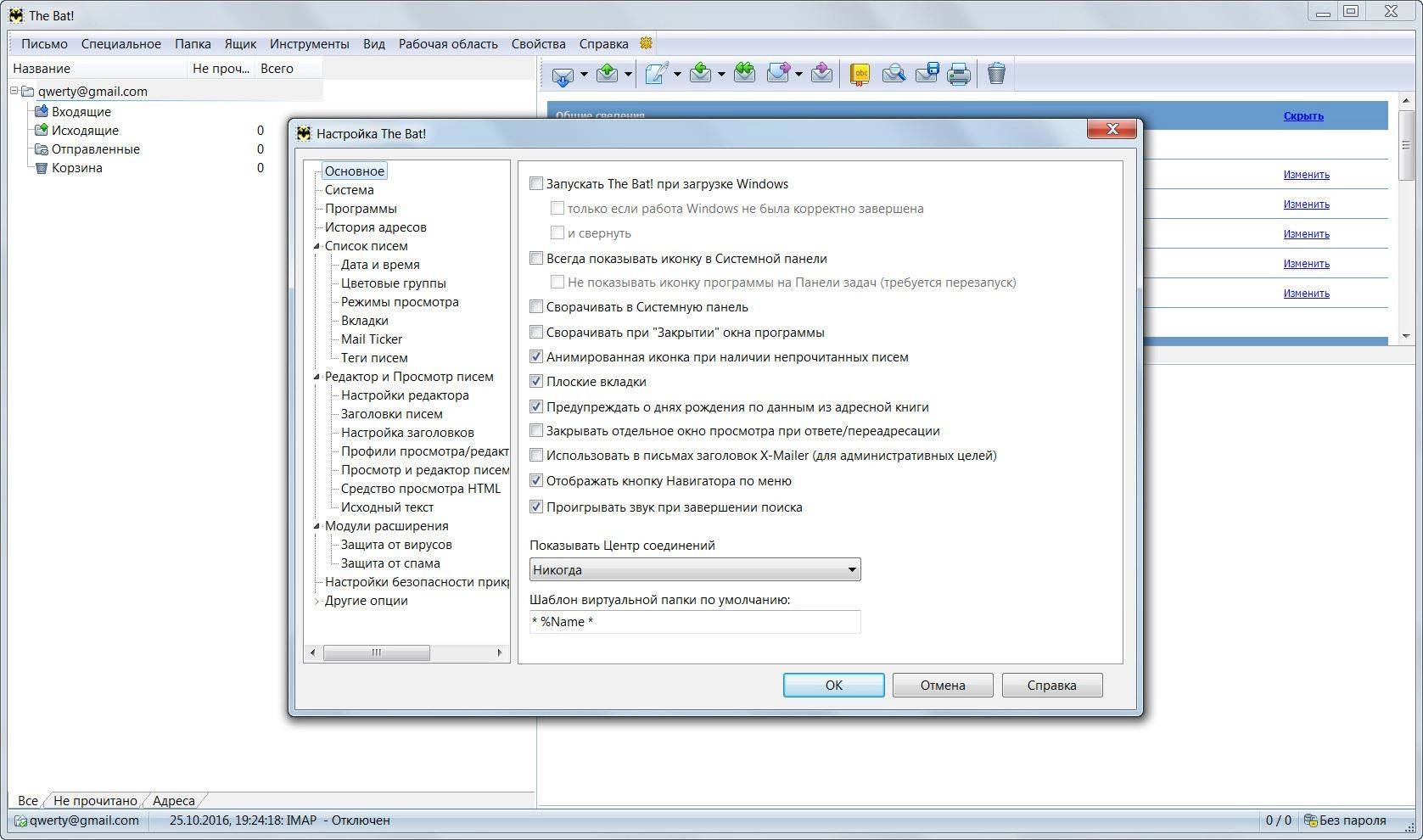This screenshot has width=1423, height=840.
Task: Click the Скрыть link
Action: 1303,116
